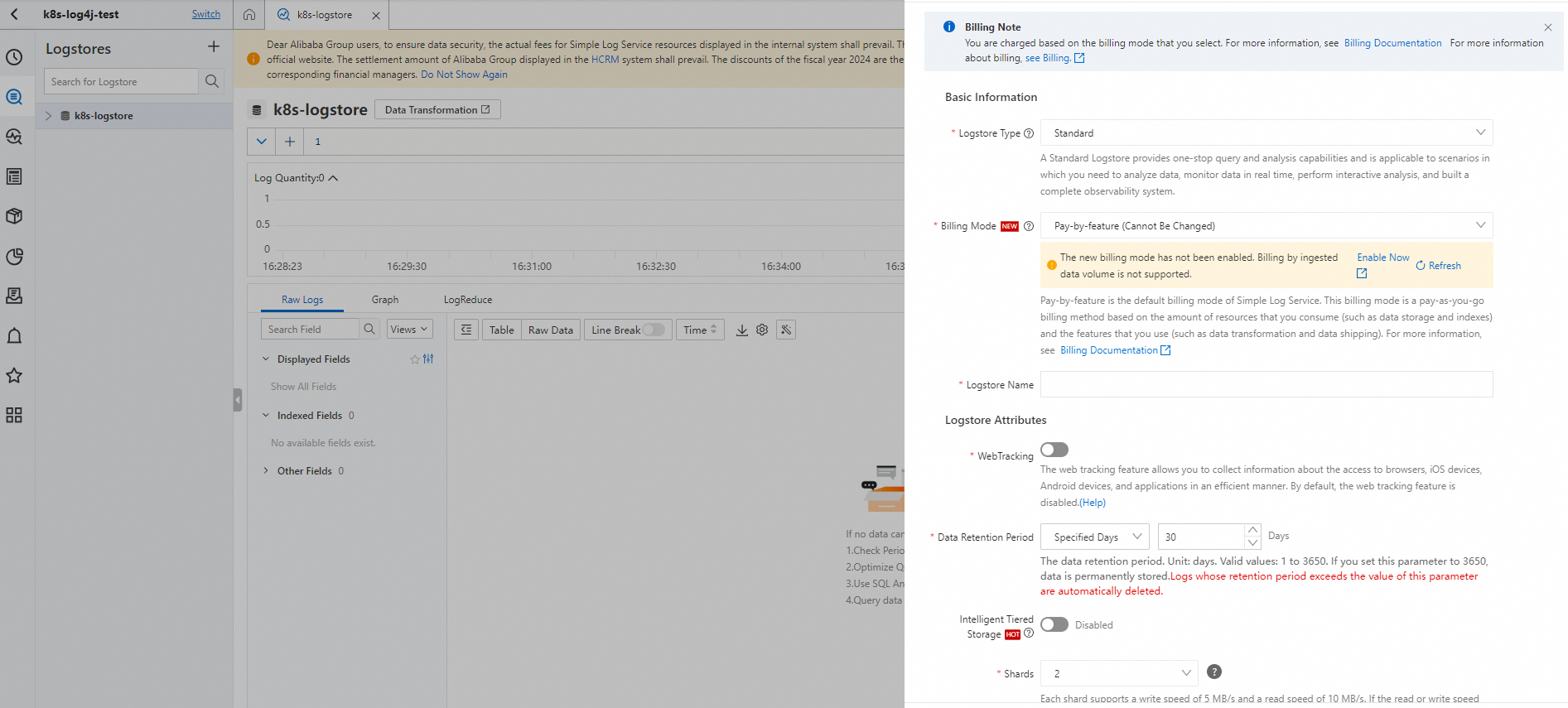Click the collapse fields panel icon
This screenshot has height=708, width=1568.
click(x=466, y=330)
